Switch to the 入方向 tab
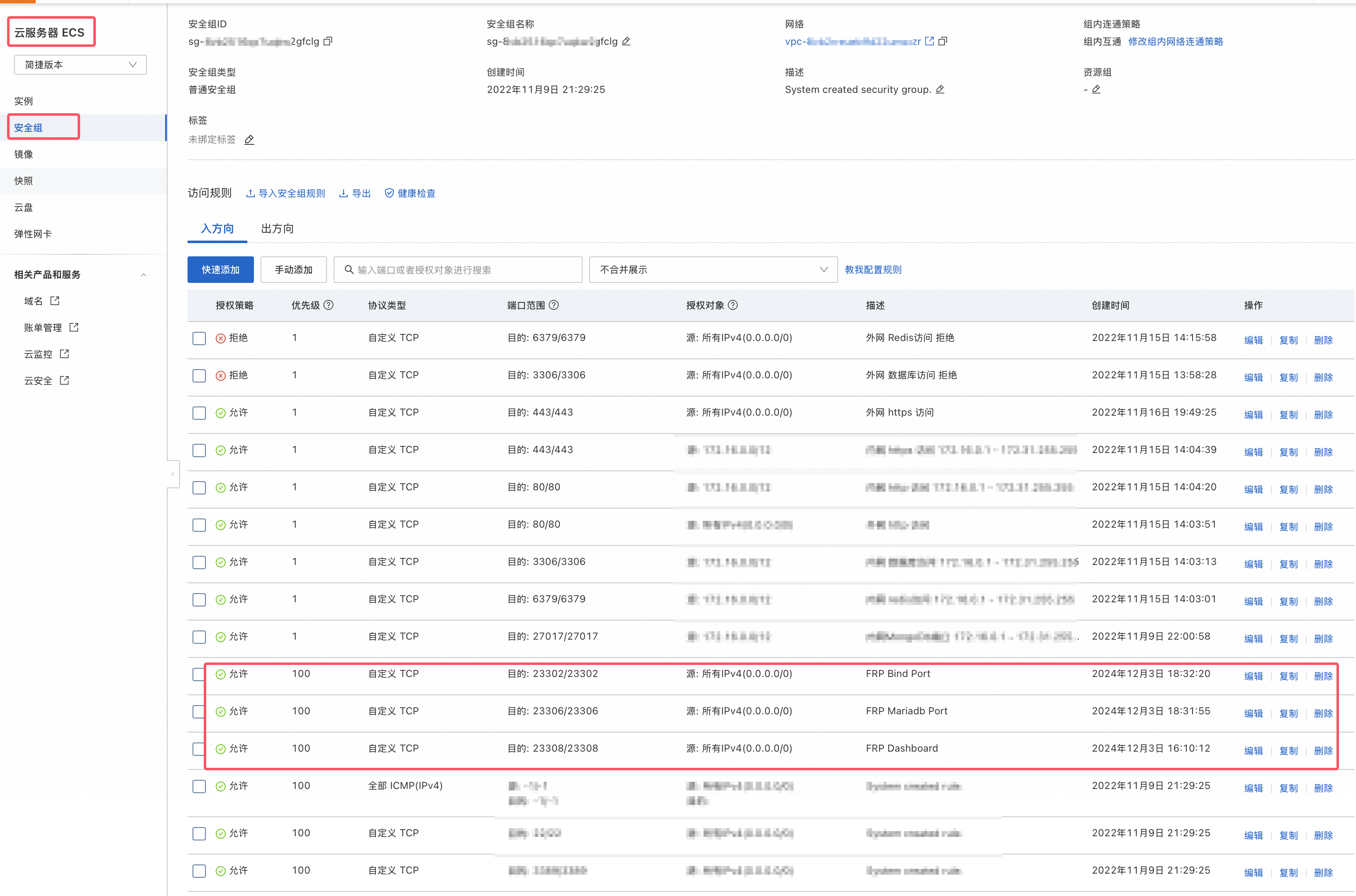Image resolution: width=1356 pixels, height=896 pixels. pyautogui.click(x=217, y=229)
